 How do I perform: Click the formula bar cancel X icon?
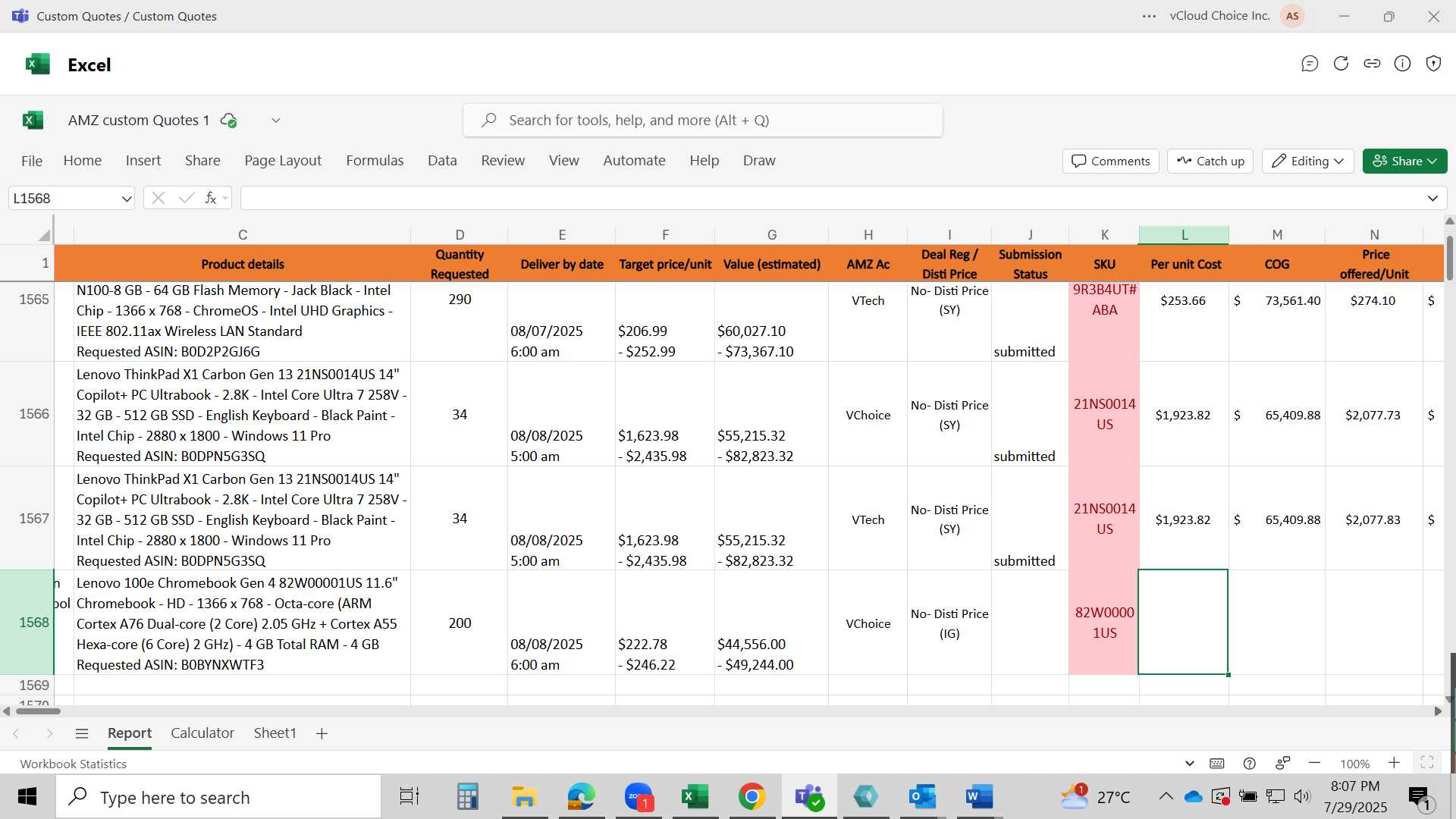[158, 198]
